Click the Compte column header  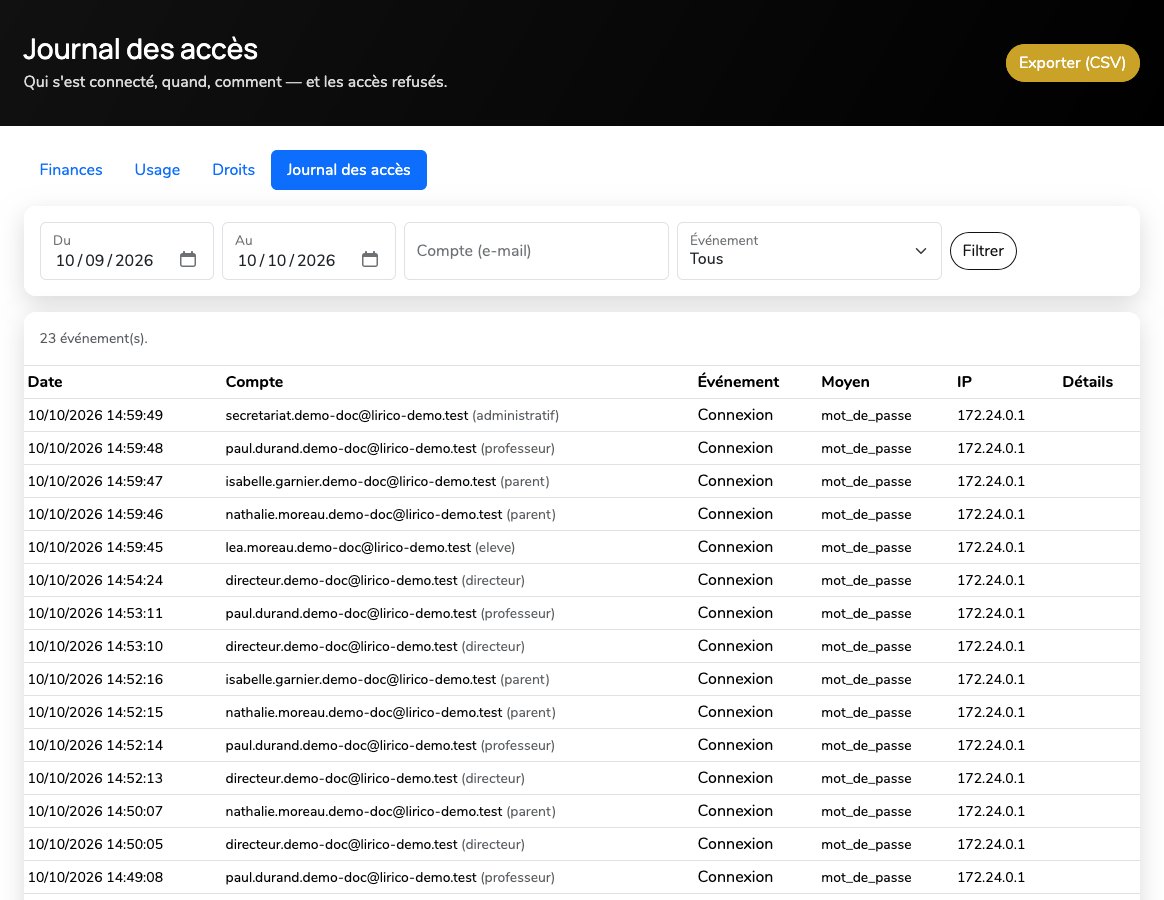point(254,382)
